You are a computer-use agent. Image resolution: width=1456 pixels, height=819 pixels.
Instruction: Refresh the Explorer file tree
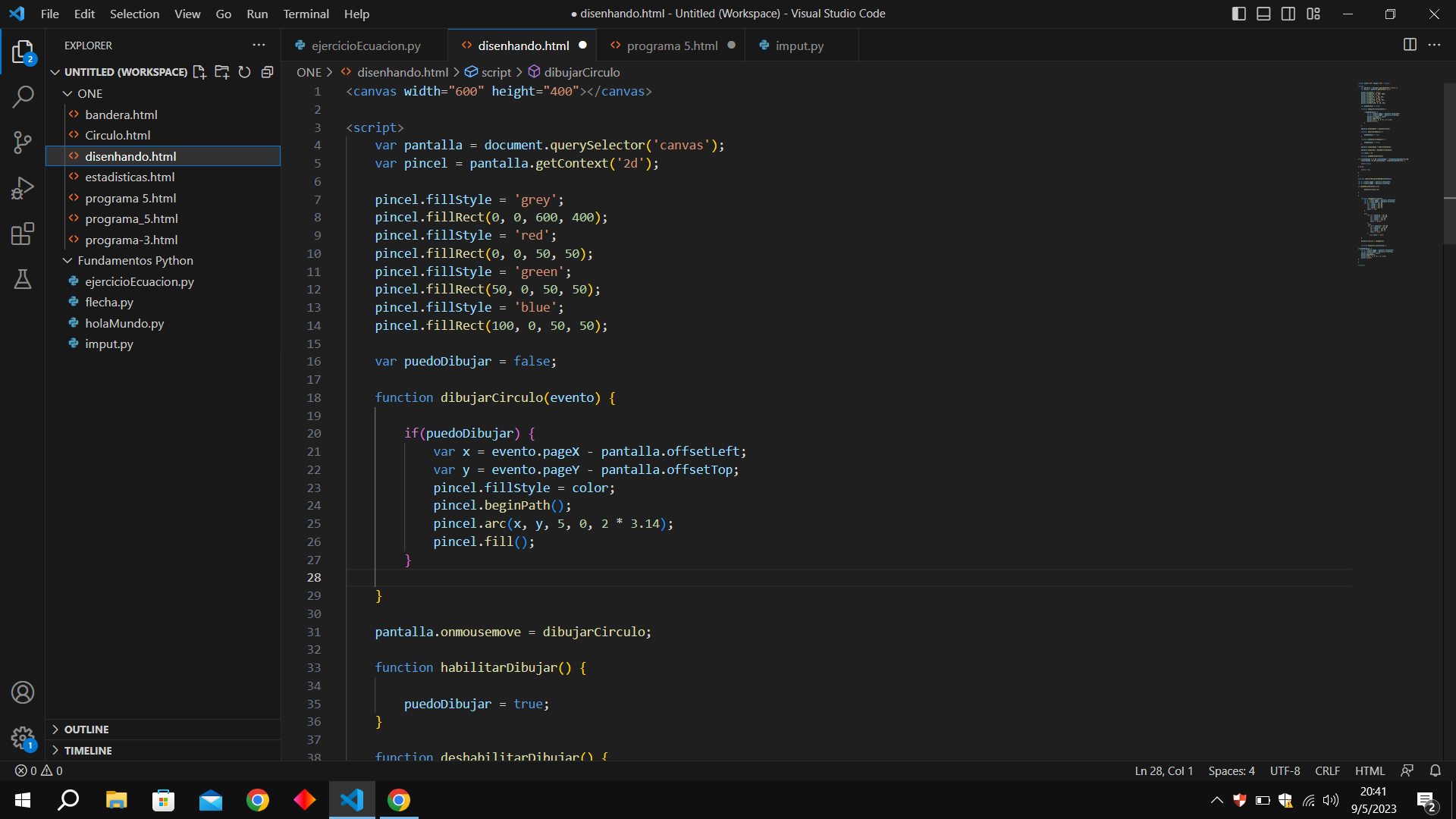[244, 72]
